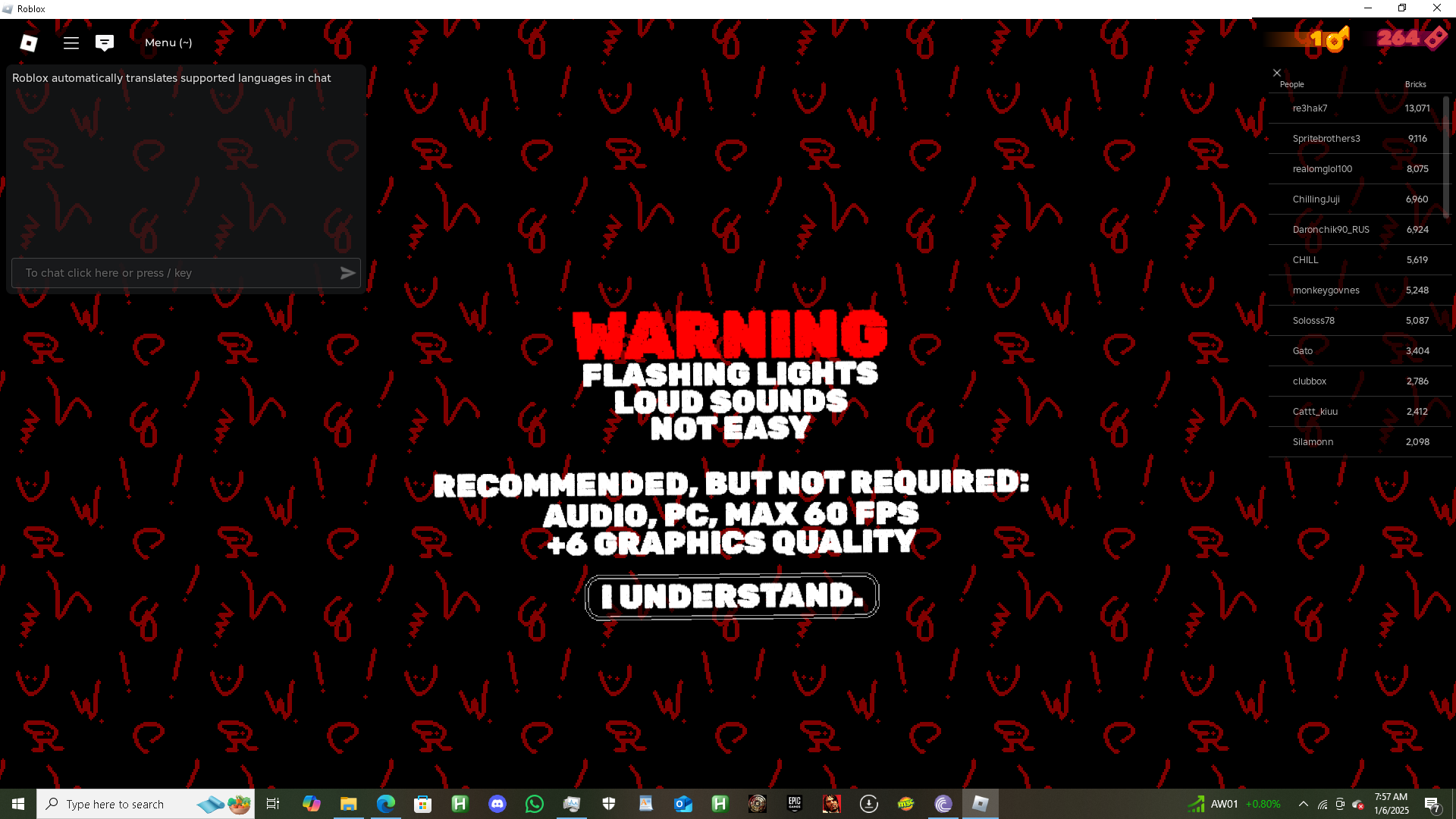Select player Silamonn in leaderboard
The image size is (1456, 819).
[x=1313, y=442]
